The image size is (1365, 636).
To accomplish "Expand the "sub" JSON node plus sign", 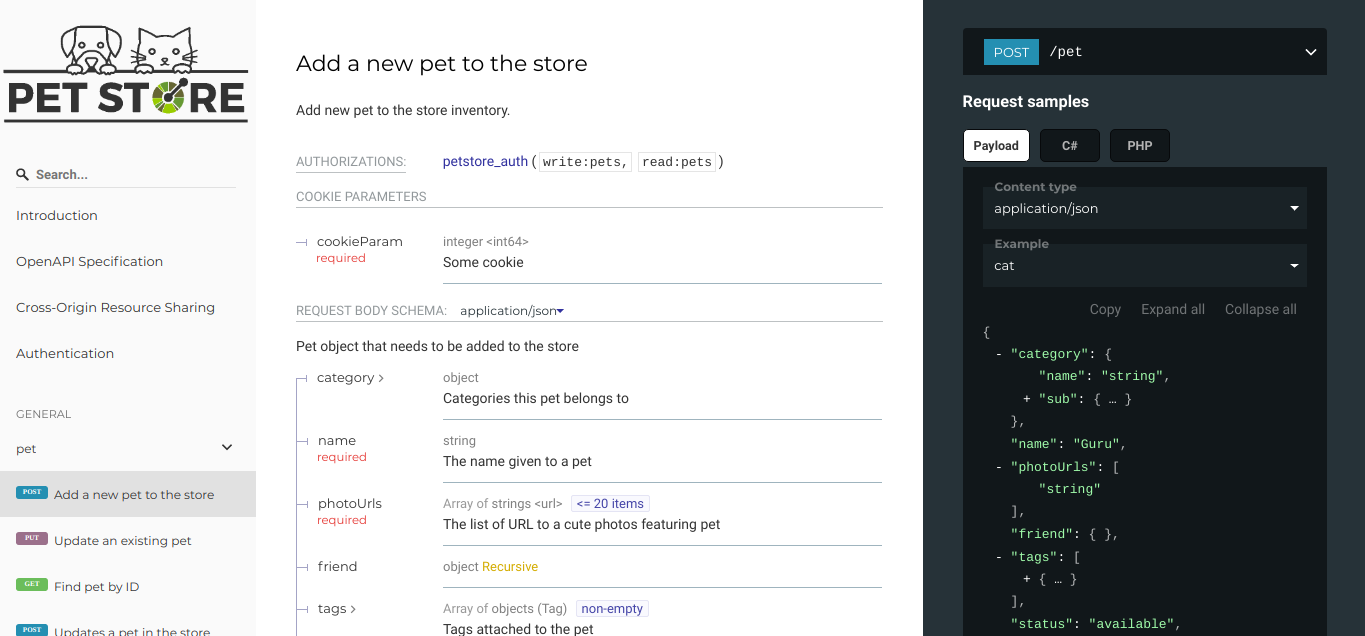I will [1027, 399].
